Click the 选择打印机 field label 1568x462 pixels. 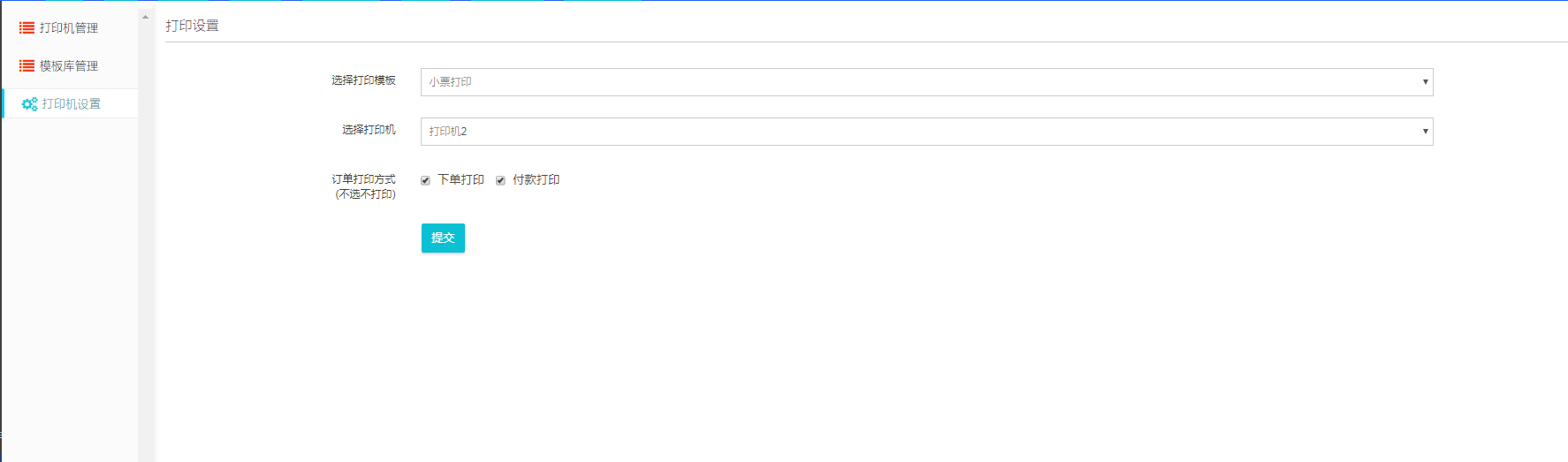[369, 130]
